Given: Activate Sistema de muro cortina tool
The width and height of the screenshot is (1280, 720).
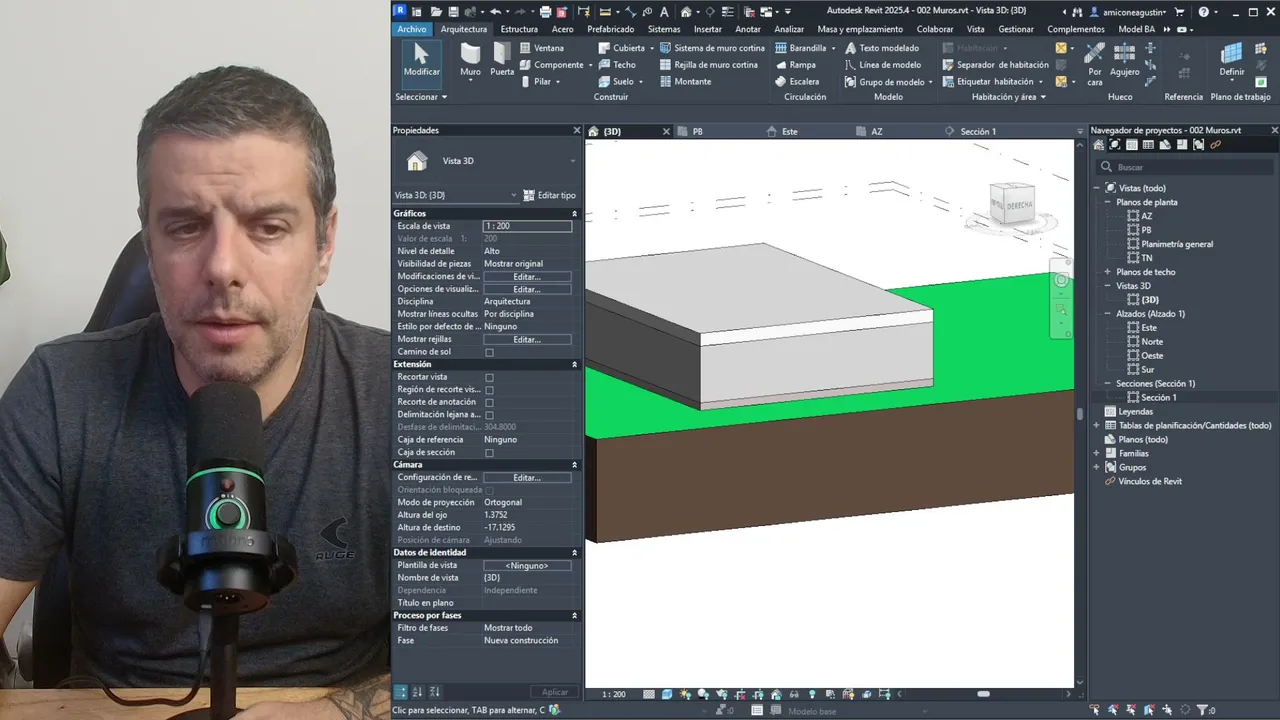Looking at the screenshot, I should (712, 48).
